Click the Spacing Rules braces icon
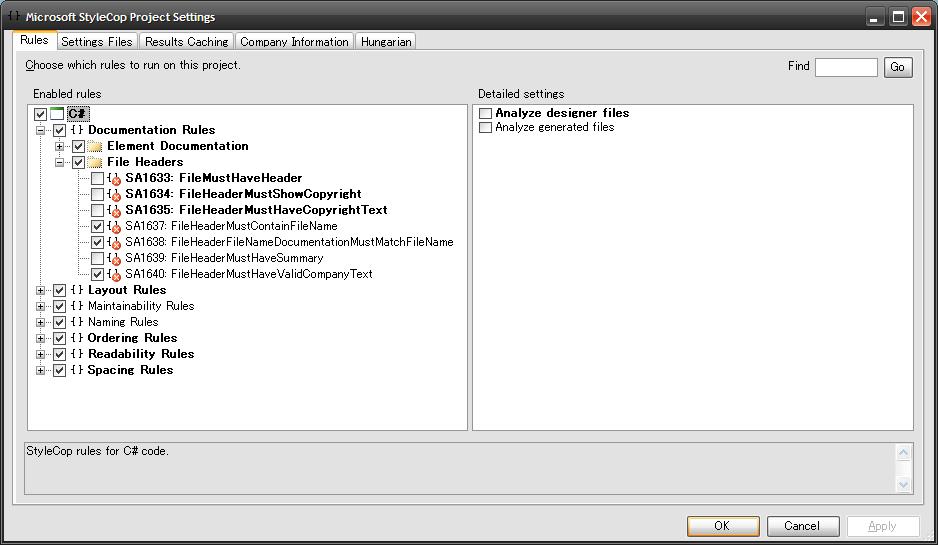The width and height of the screenshot is (938, 545). tap(77, 370)
